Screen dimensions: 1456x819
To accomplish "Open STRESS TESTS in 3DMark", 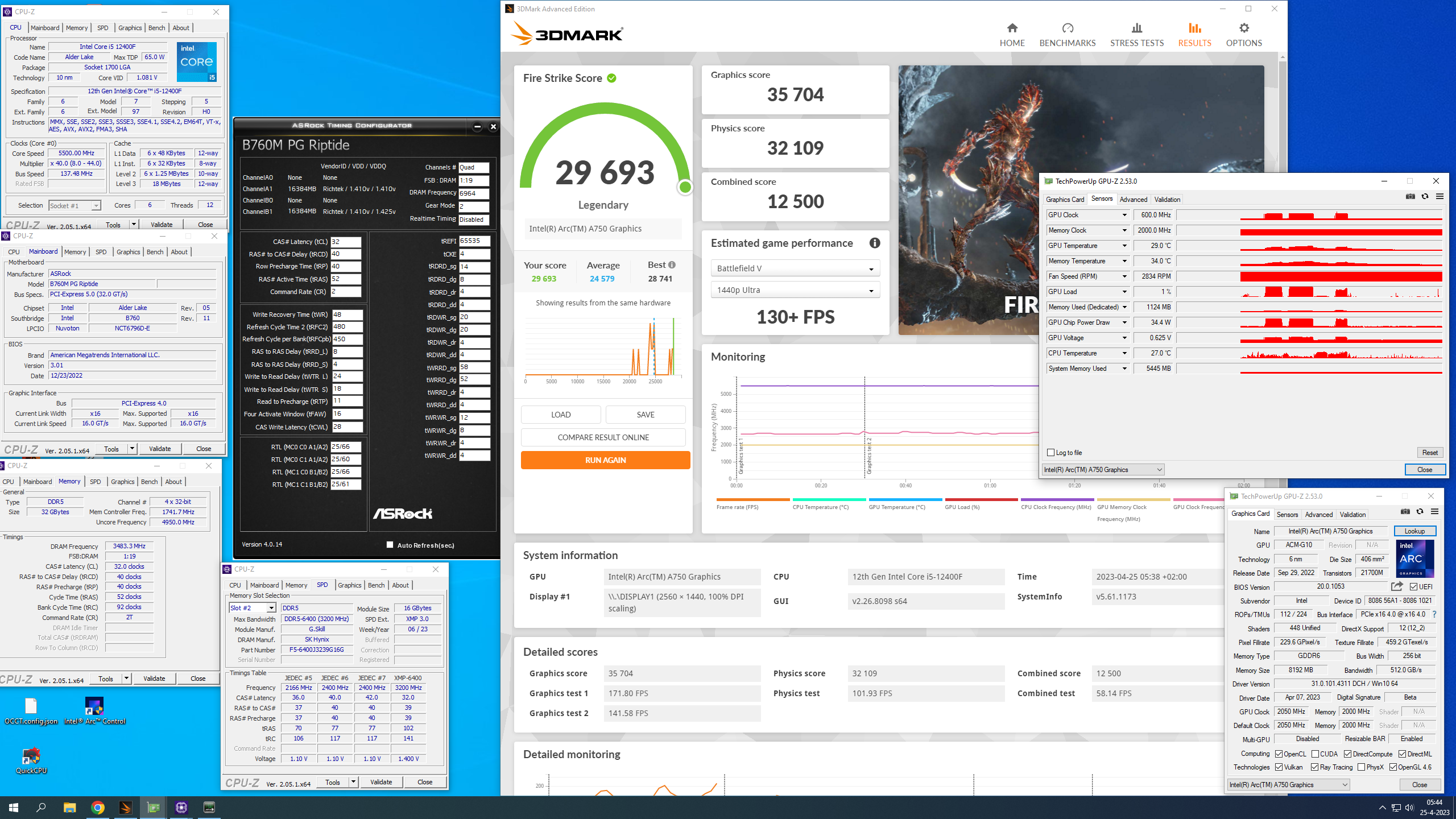I will 1137,35.
